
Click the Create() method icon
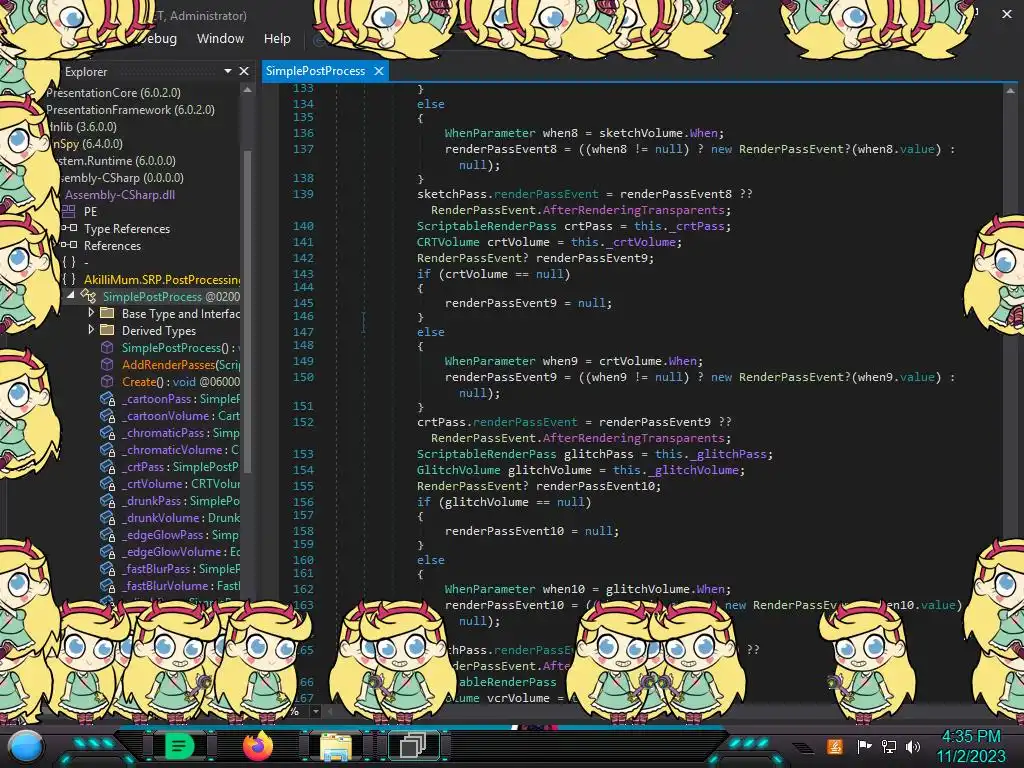point(107,381)
